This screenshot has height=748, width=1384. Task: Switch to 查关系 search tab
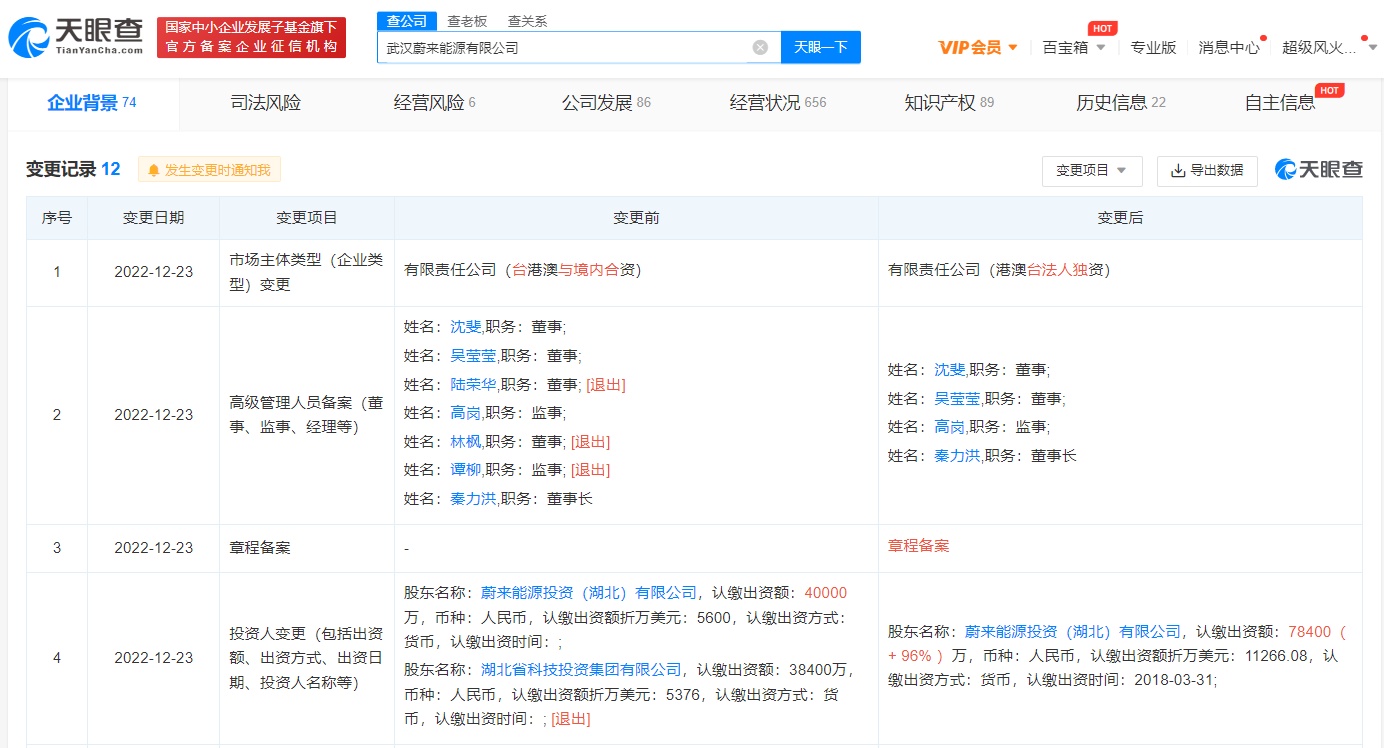point(527,21)
